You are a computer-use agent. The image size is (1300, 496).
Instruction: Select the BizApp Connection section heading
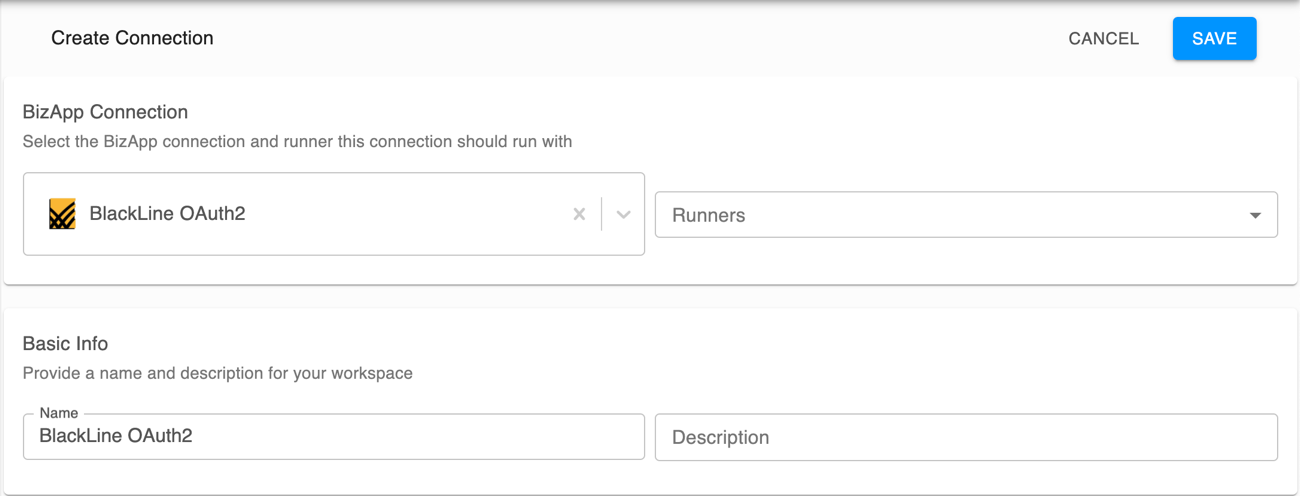tap(105, 112)
